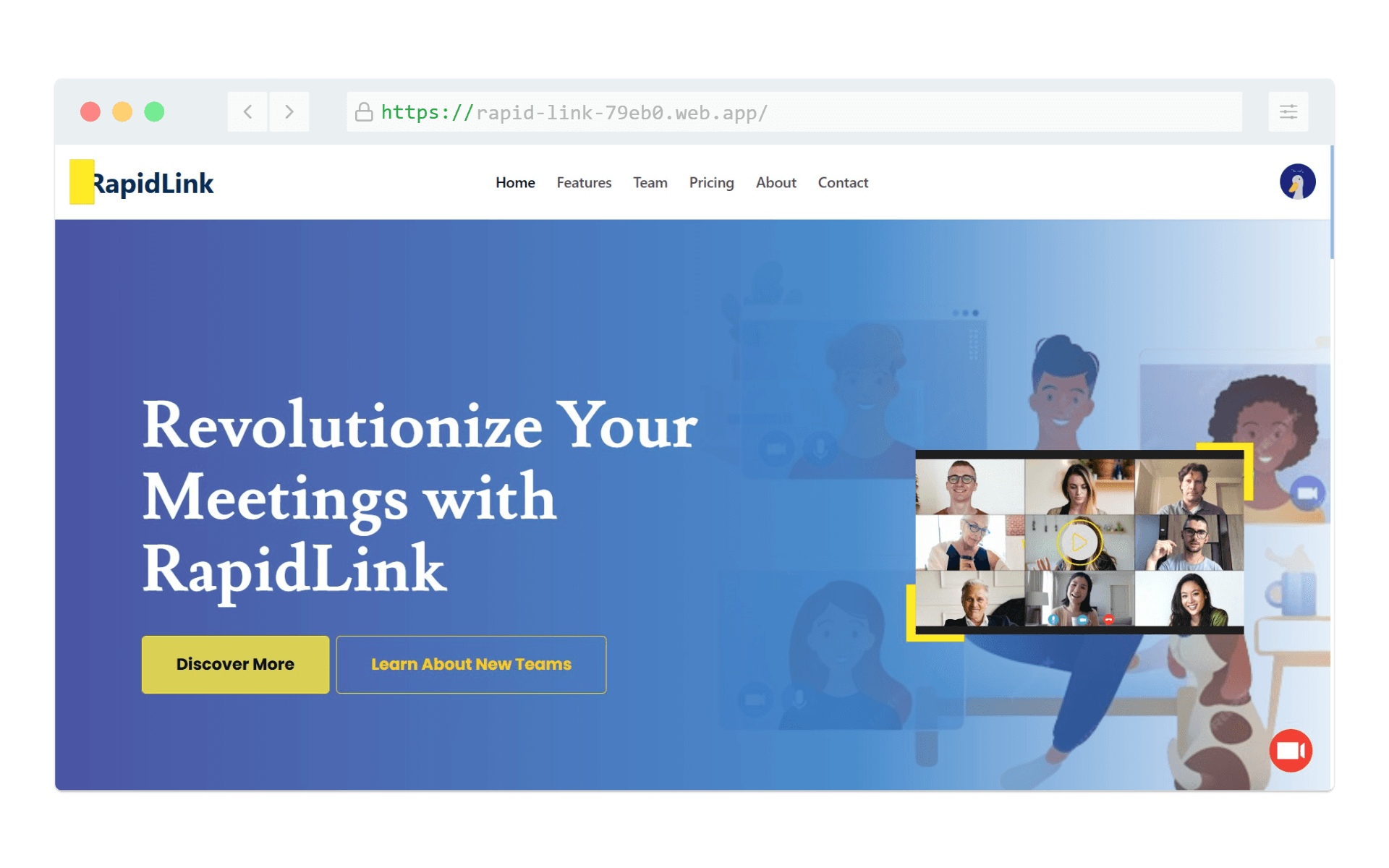Click the Features navigation link
1389x868 pixels.
coord(584,182)
